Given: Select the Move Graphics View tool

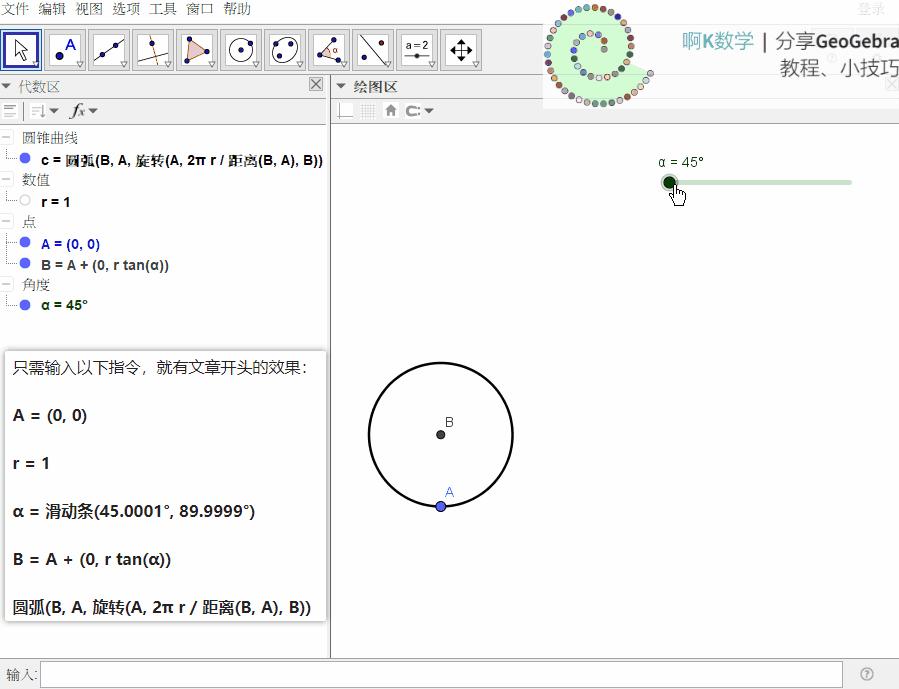Looking at the screenshot, I should click(x=461, y=48).
